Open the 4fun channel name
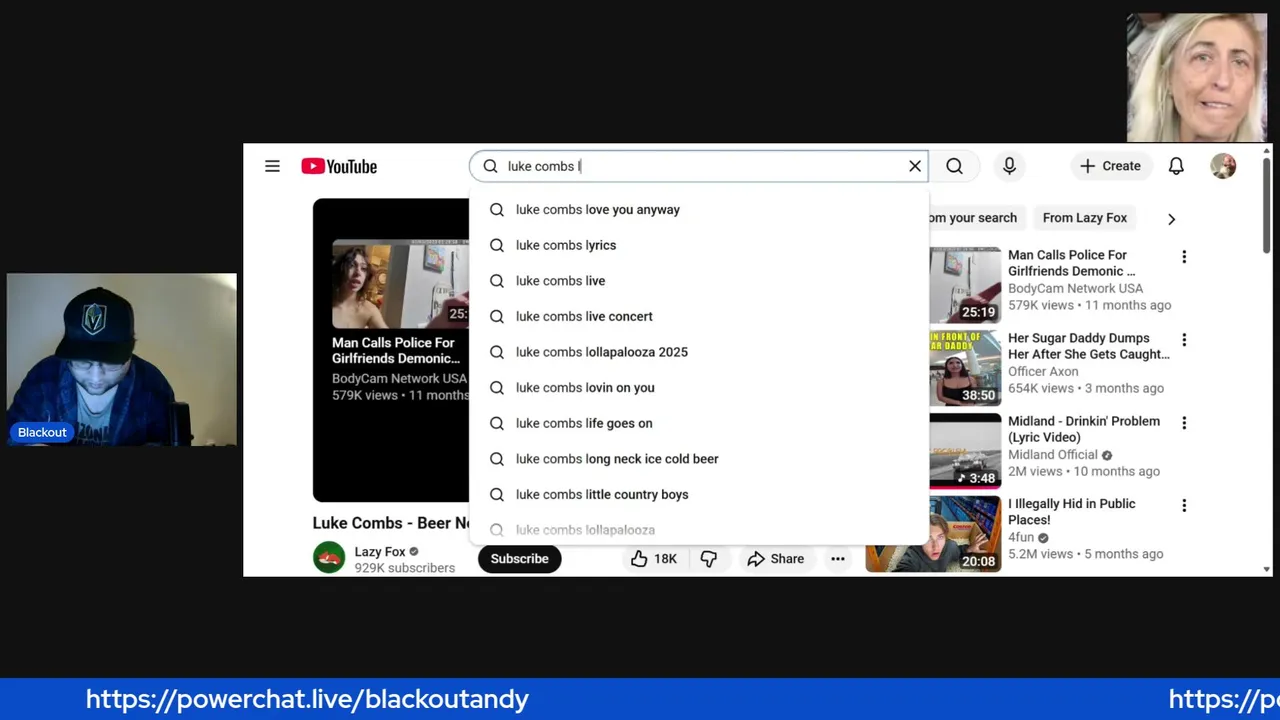Screen dimensions: 1280x720 (x=1021, y=537)
